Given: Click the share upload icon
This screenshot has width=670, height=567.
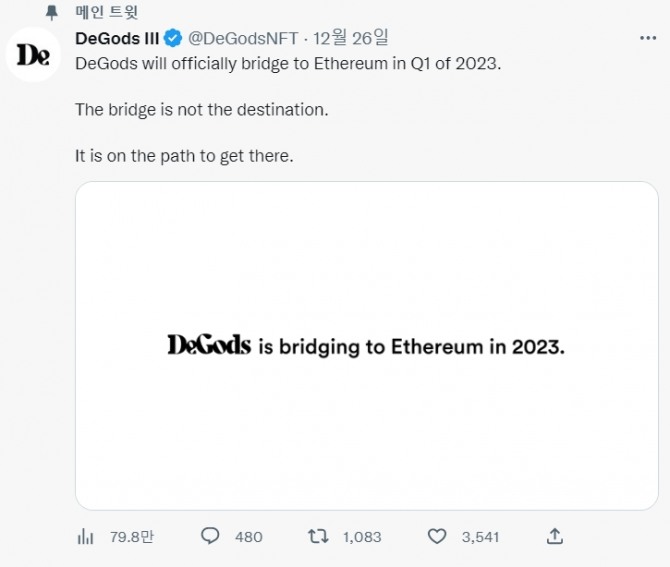Looking at the screenshot, I should (557, 537).
